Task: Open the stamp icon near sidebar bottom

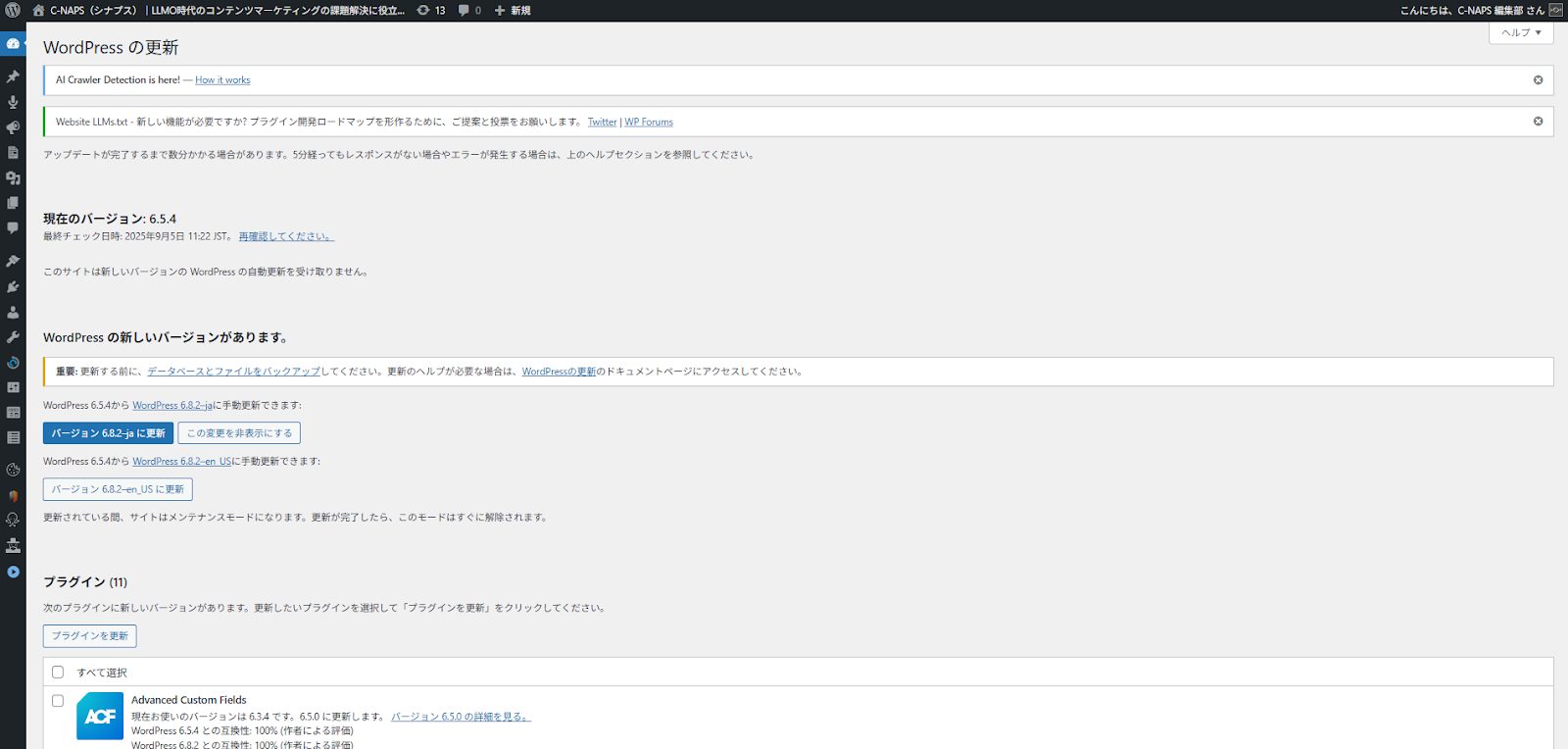Action: tap(13, 545)
